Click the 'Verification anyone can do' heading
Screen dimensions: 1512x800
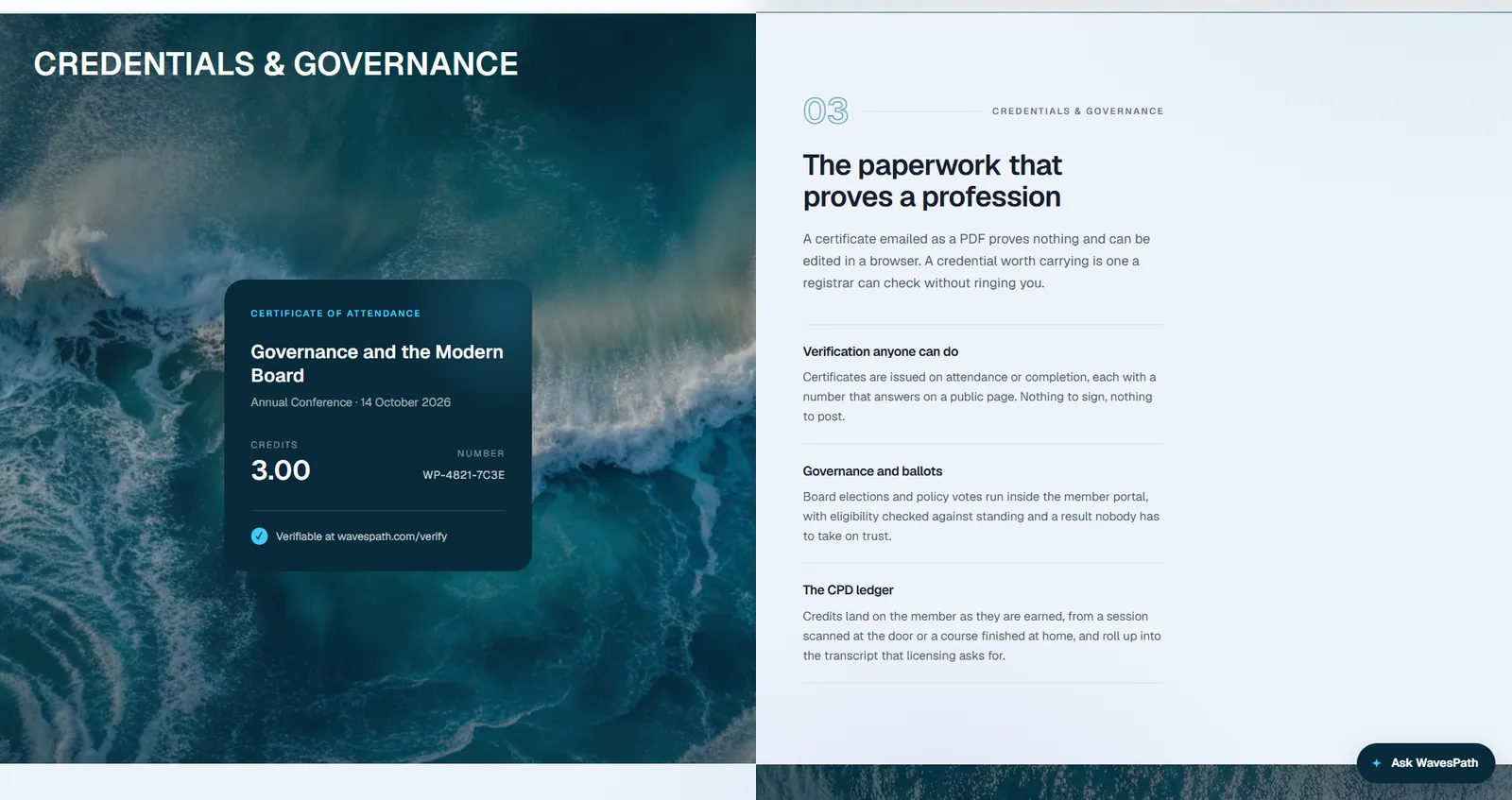[x=881, y=351]
